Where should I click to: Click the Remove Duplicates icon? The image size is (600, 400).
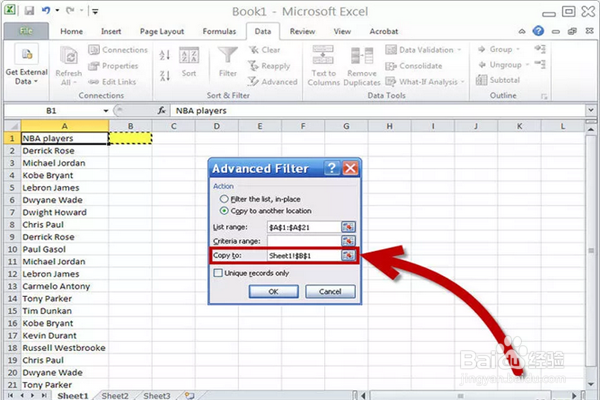[x=362, y=56]
